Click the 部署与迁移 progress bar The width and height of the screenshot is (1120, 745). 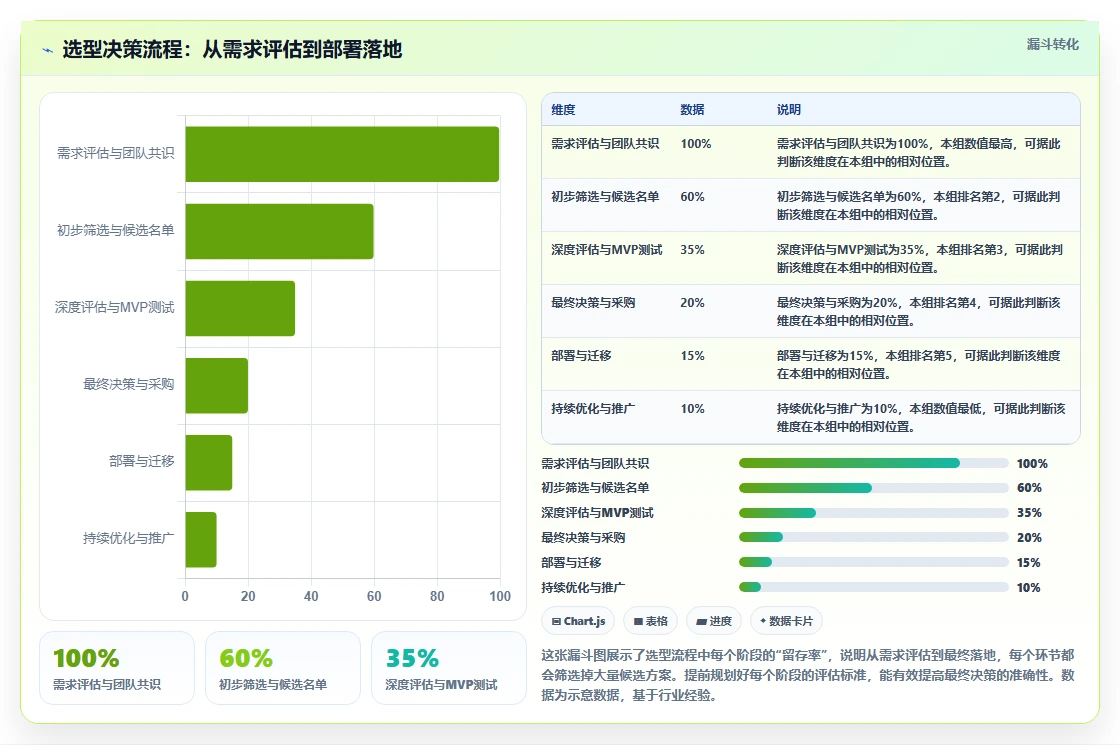tap(874, 562)
